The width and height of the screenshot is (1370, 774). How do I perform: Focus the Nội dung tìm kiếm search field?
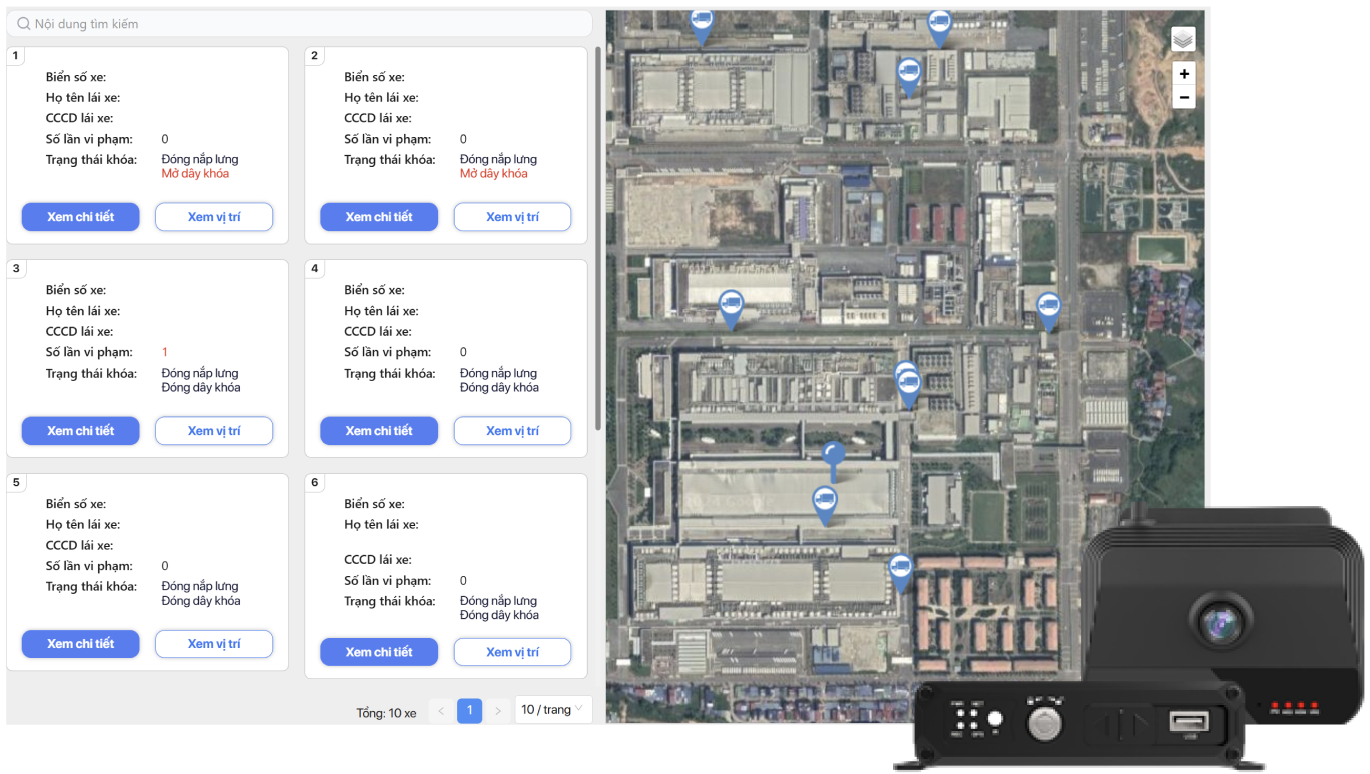(x=300, y=24)
